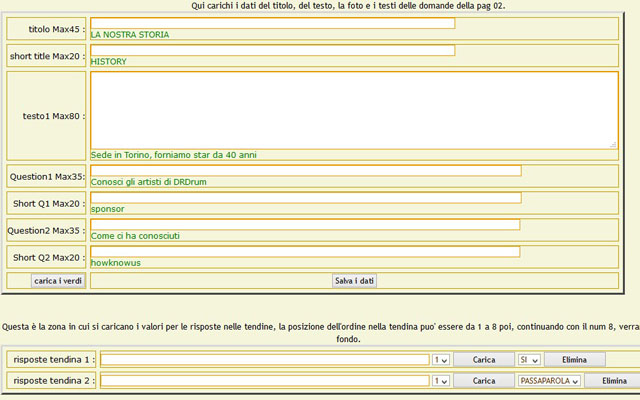This screenshot has width=640, height=400.
Task: Click the short title Max20 text field
Action: tap(272, 50)
